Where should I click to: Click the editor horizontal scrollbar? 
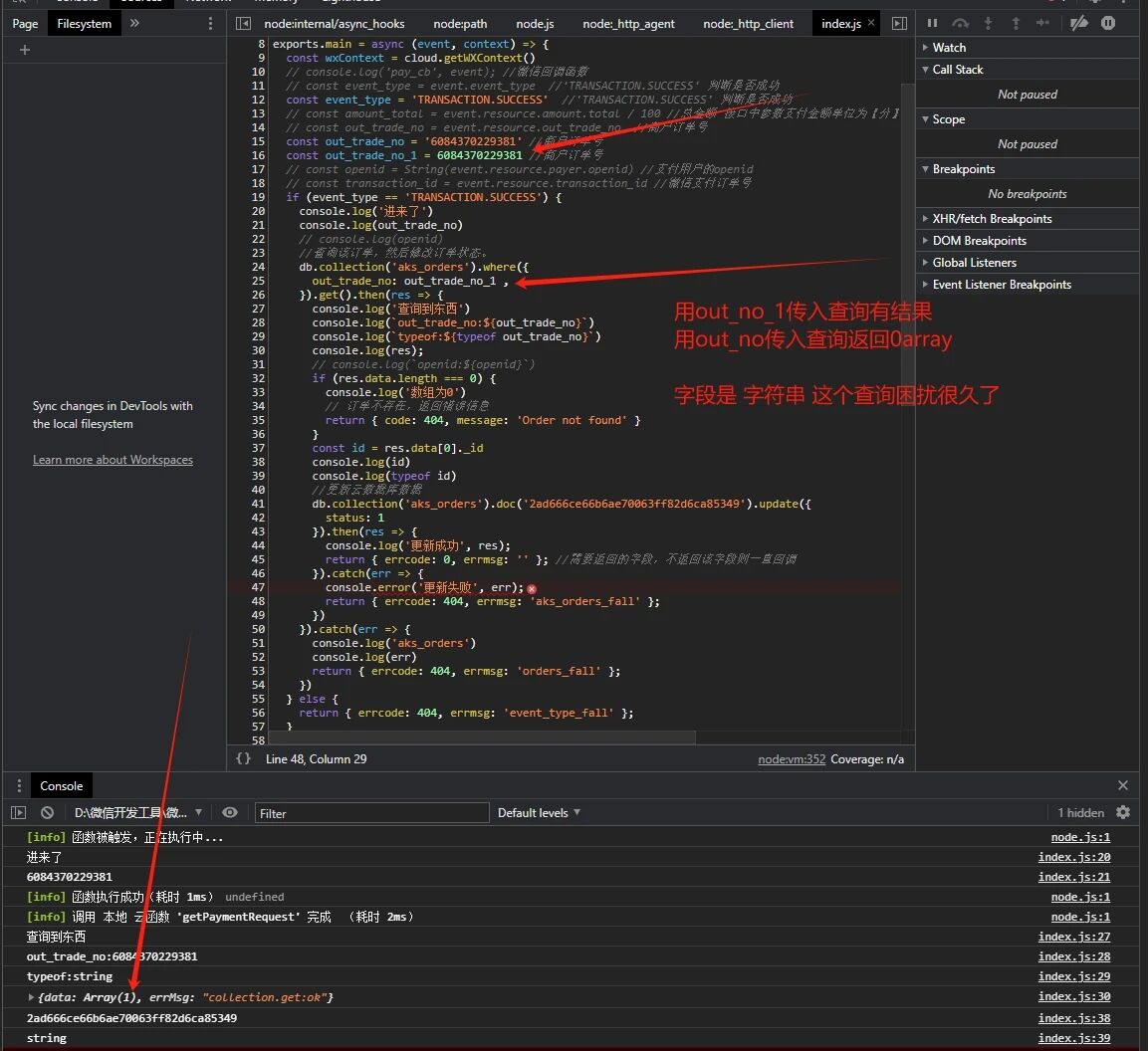click(x=482, y=737)
